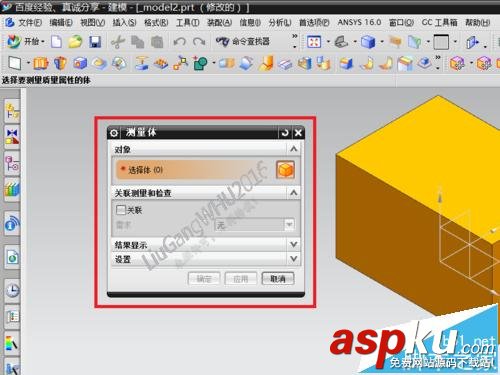
Task: Click the Open file folder icon
Action: (x=75, y=42)
